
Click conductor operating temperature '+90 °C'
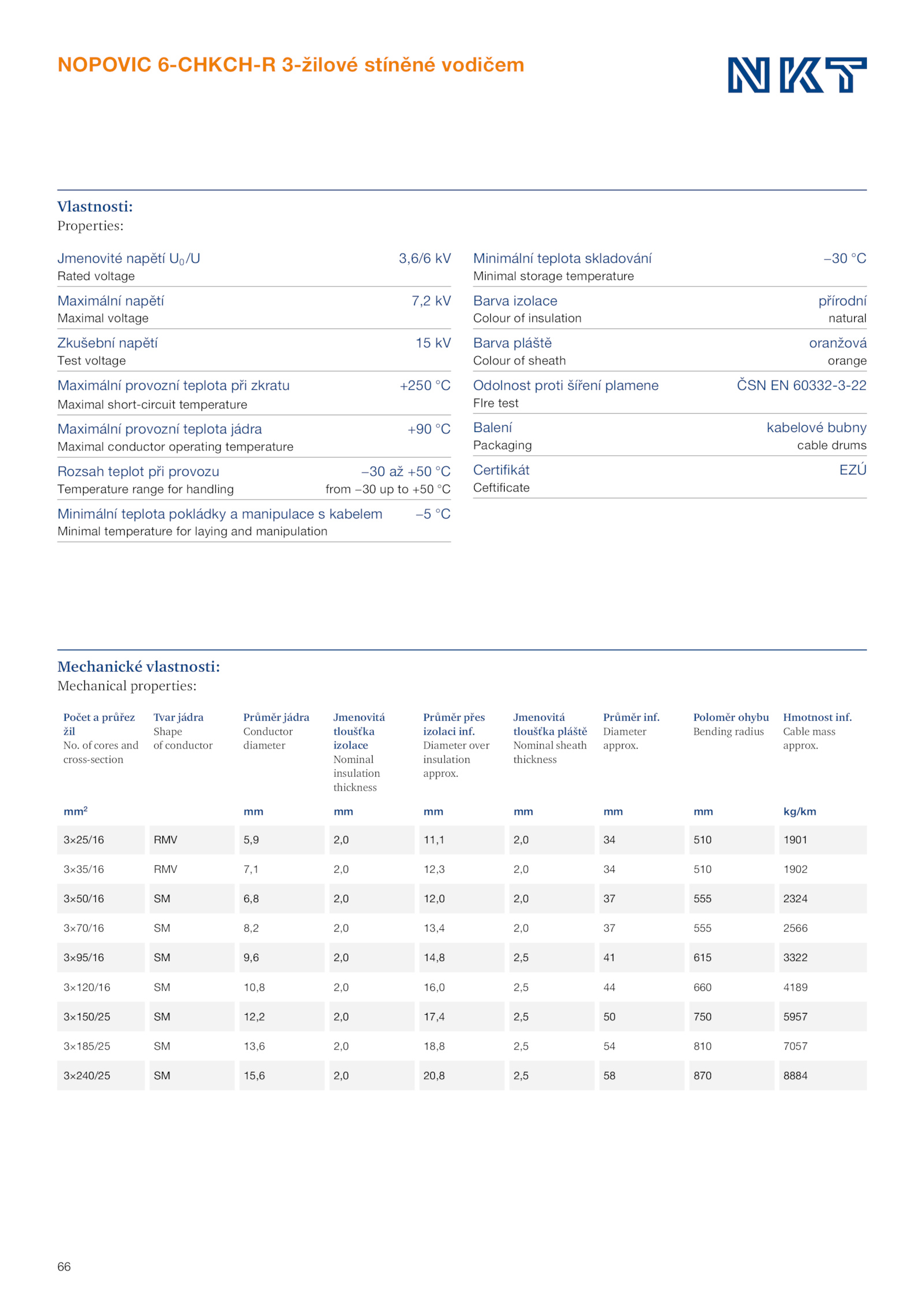pos(429,429)
